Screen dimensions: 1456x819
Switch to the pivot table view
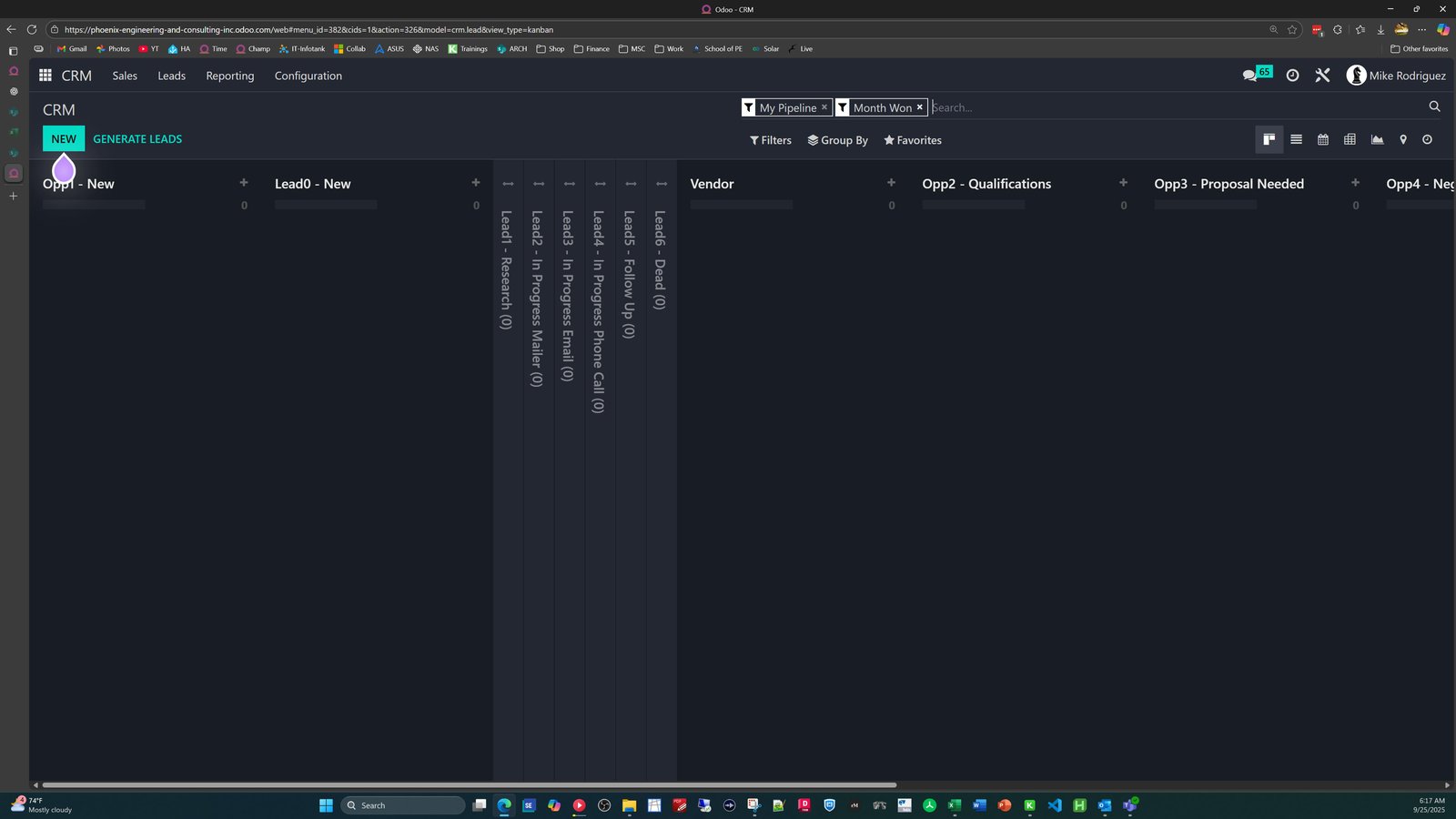(x=1350, y=139)
